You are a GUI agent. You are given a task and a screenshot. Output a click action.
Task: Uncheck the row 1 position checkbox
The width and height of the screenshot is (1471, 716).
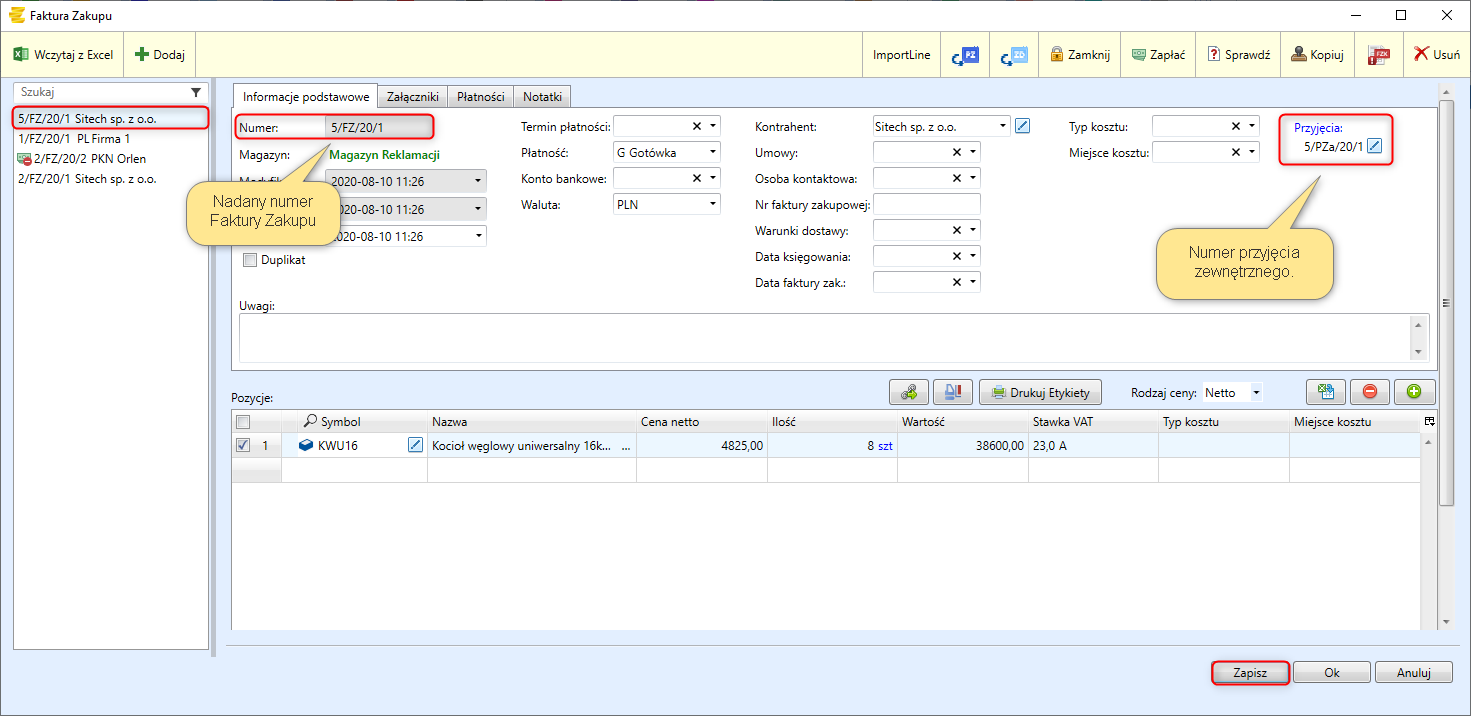(x=243, y=446)
